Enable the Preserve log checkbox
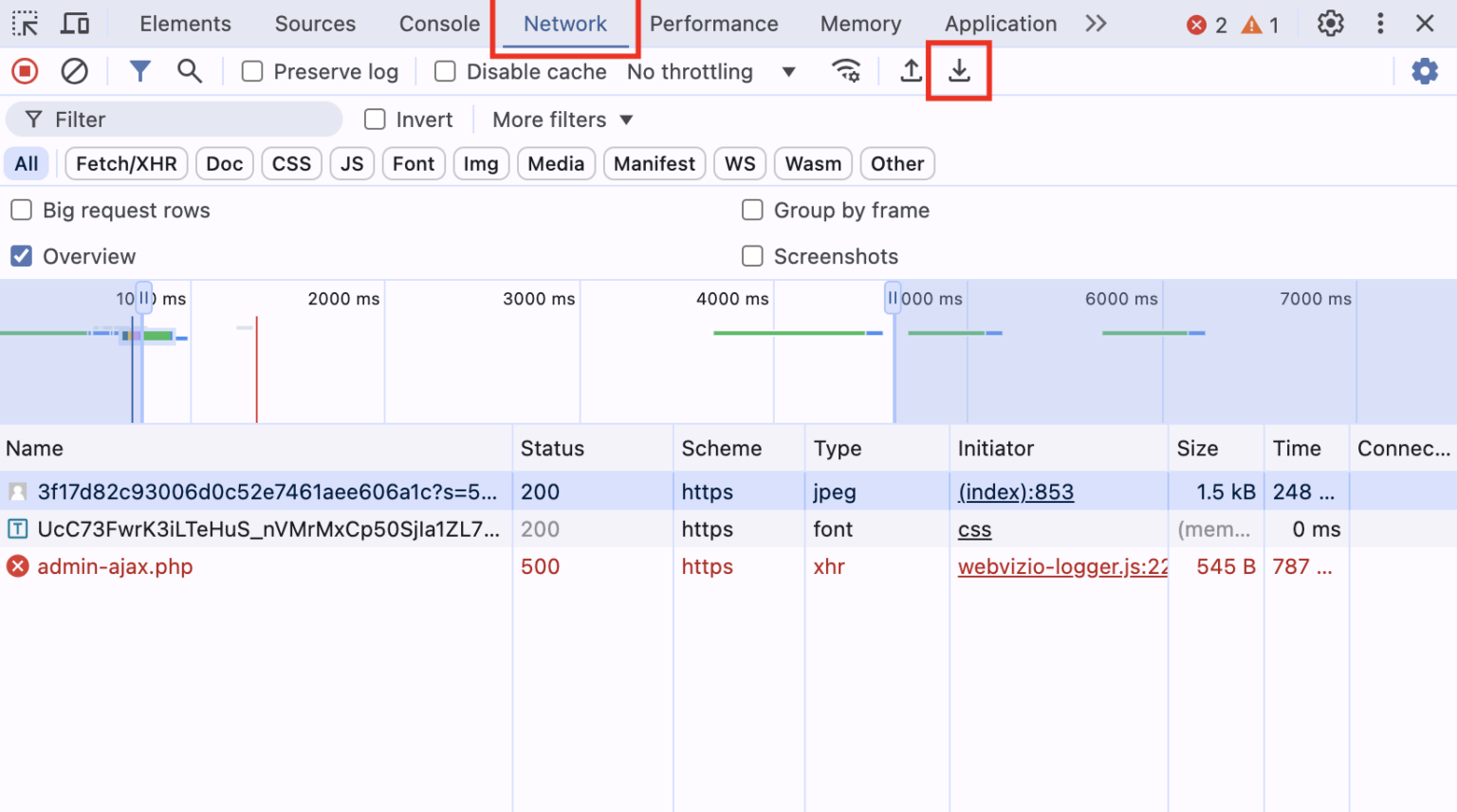The image size is (1457, 812). click(251, 70)
